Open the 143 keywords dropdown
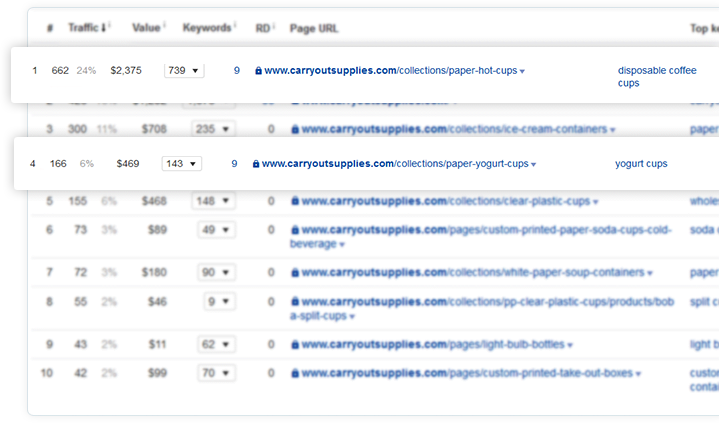Viewport: 719px width, 423px height. 182,164
